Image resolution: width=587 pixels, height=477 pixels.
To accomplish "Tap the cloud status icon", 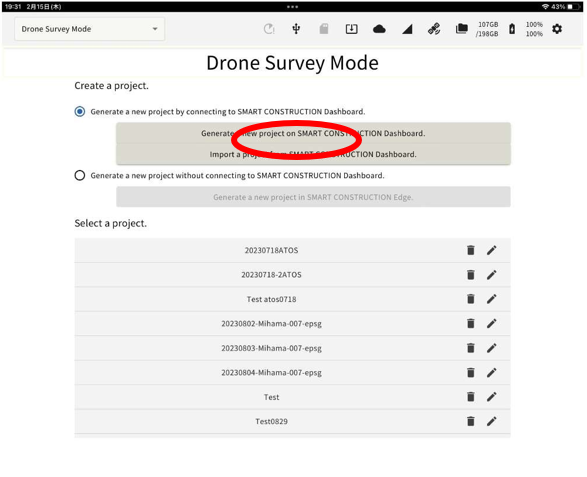I will [x=379, y=29].
